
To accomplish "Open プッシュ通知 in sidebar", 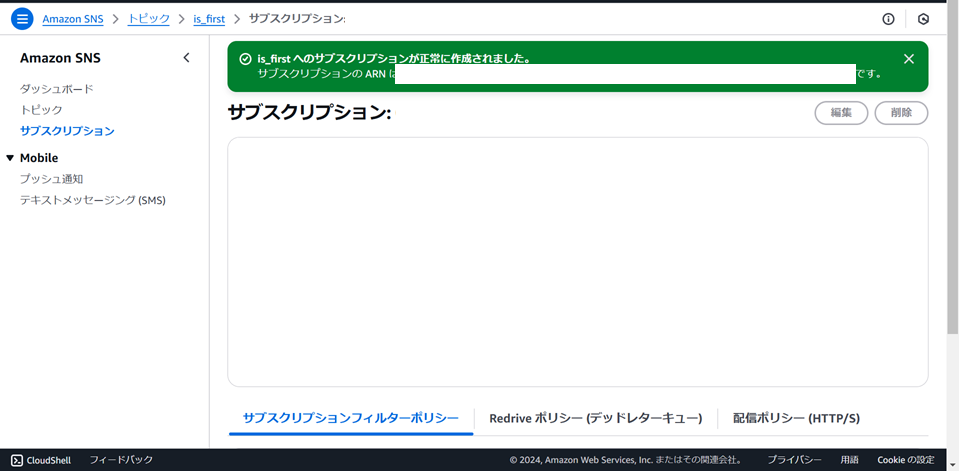I will (51, 179).
